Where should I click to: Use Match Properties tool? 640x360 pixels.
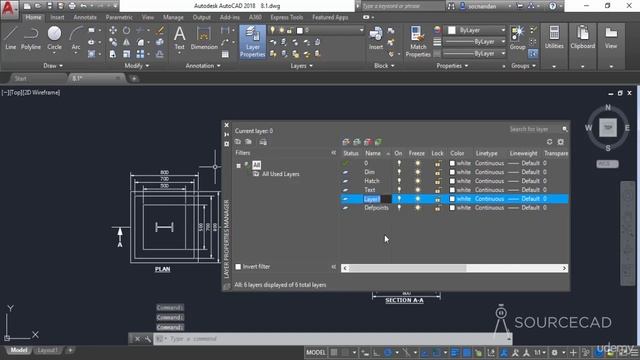point(418,42)
